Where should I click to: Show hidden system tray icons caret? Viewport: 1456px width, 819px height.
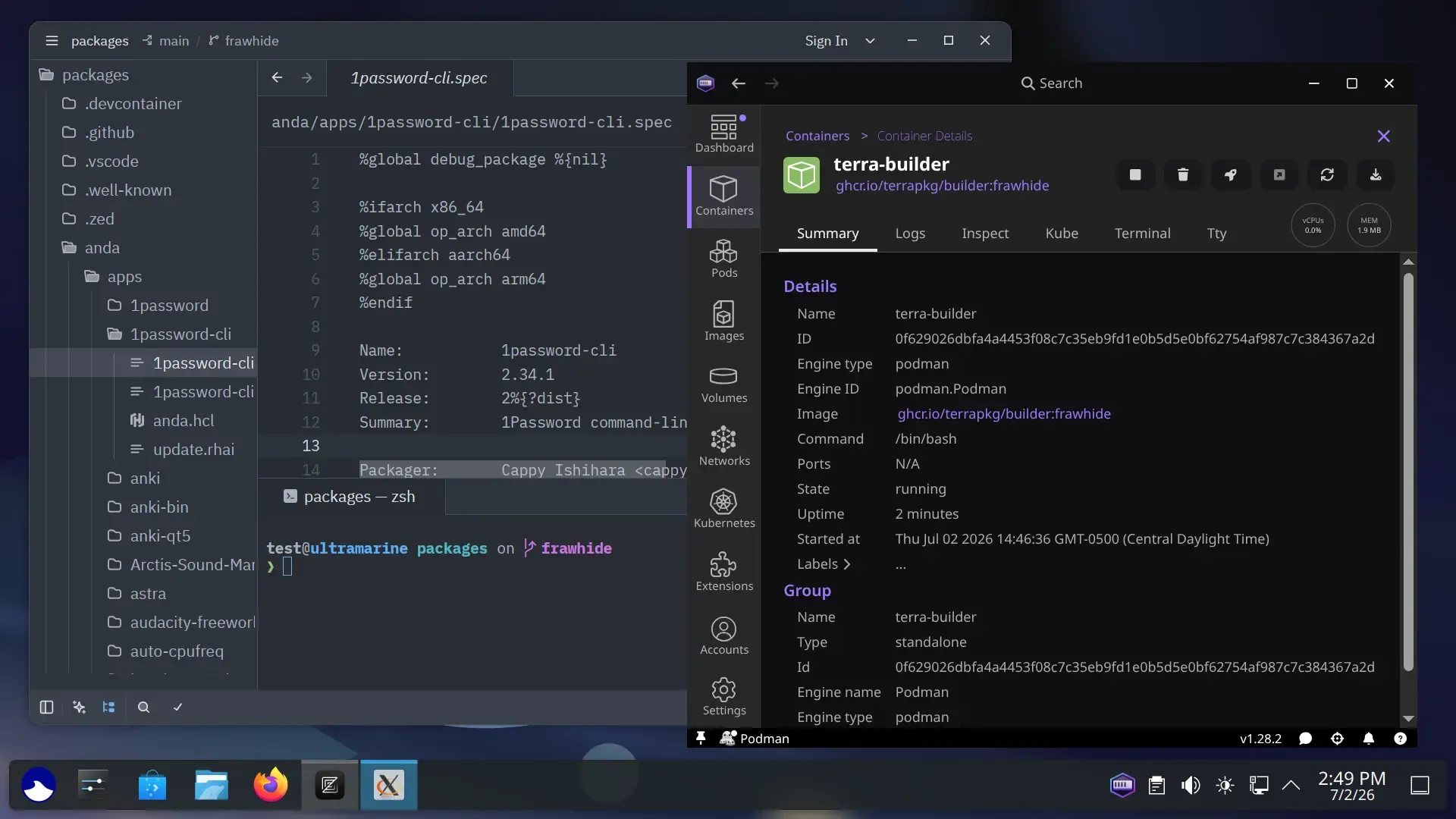coord(1291,785)
